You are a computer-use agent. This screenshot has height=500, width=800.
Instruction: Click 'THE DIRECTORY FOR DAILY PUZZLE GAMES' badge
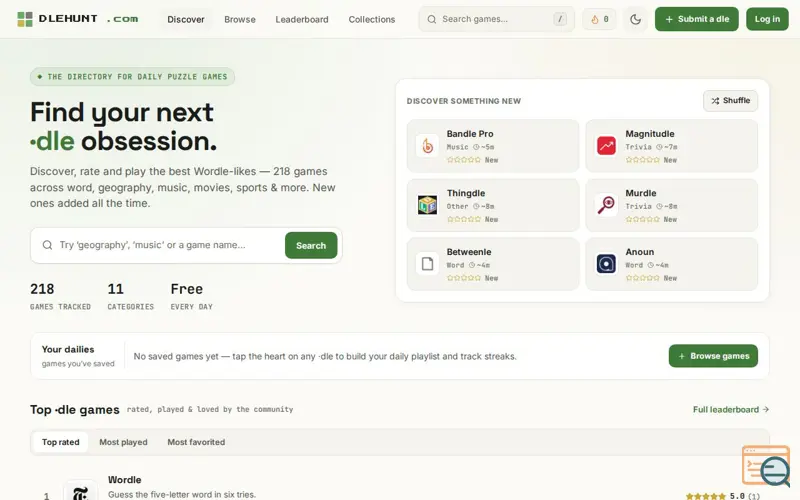point(132,77)
